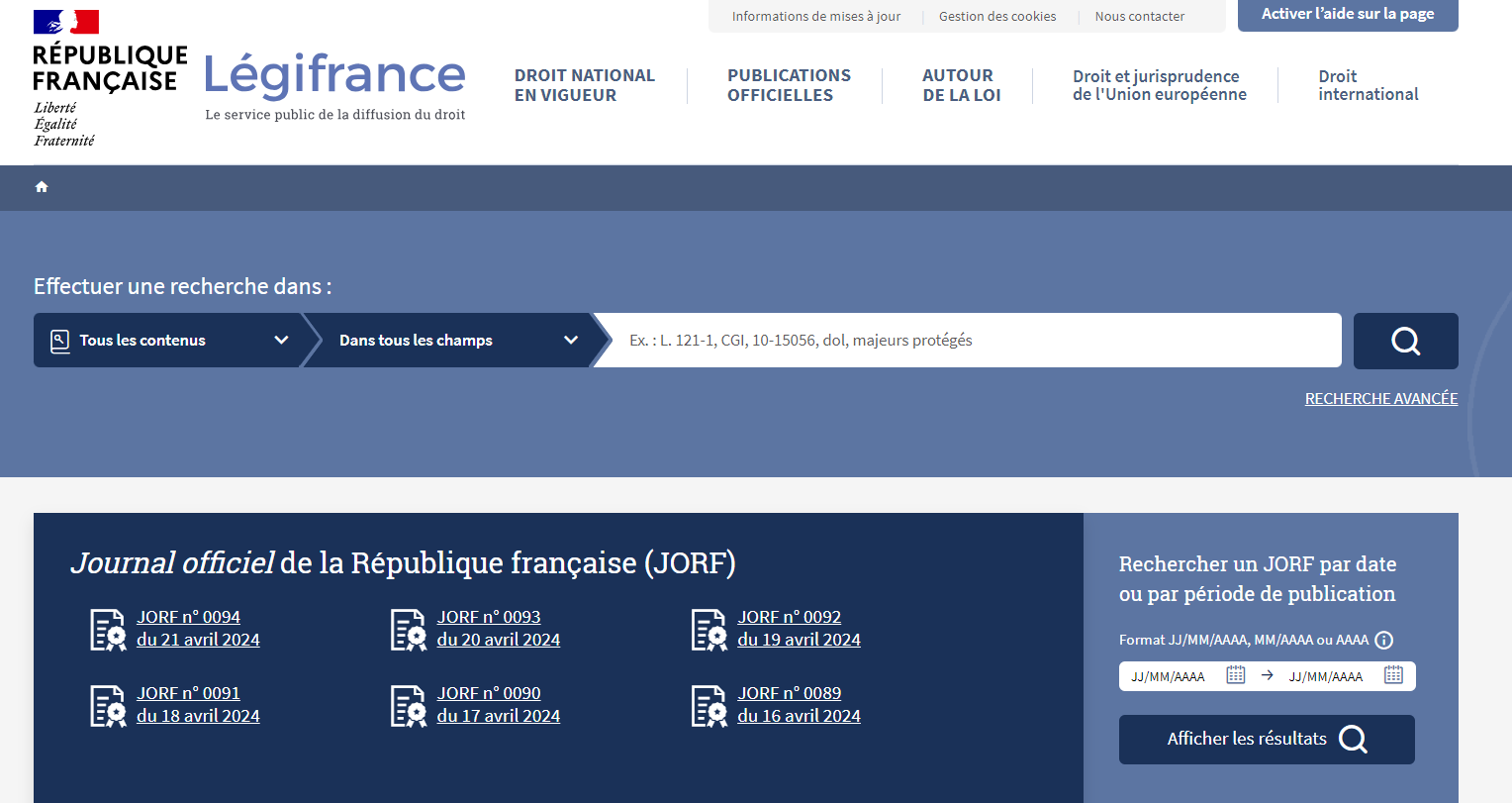Viewport: 1512px width, 803px height.
Task: Click Afficher les résultats button
Action: pyautogui.click(x=1267, y=740)
